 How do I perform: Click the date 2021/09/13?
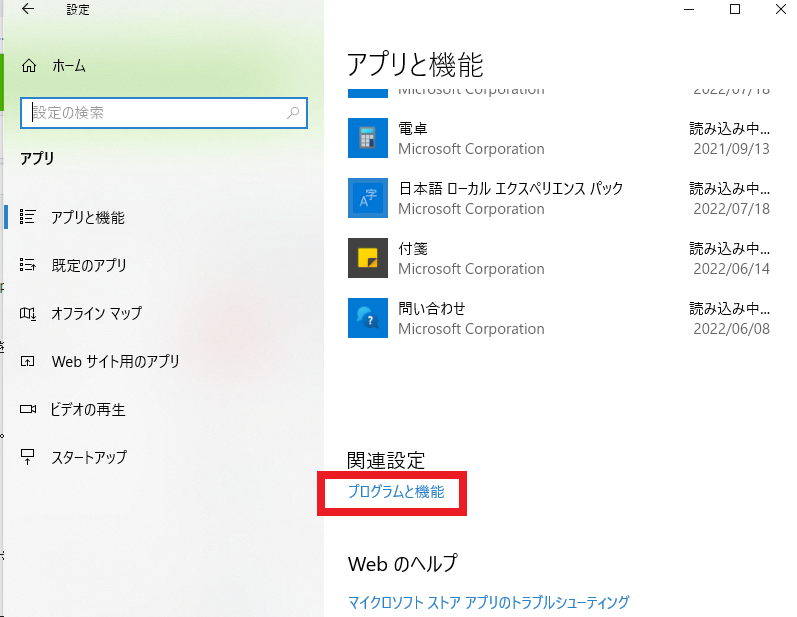click(731, 149)
